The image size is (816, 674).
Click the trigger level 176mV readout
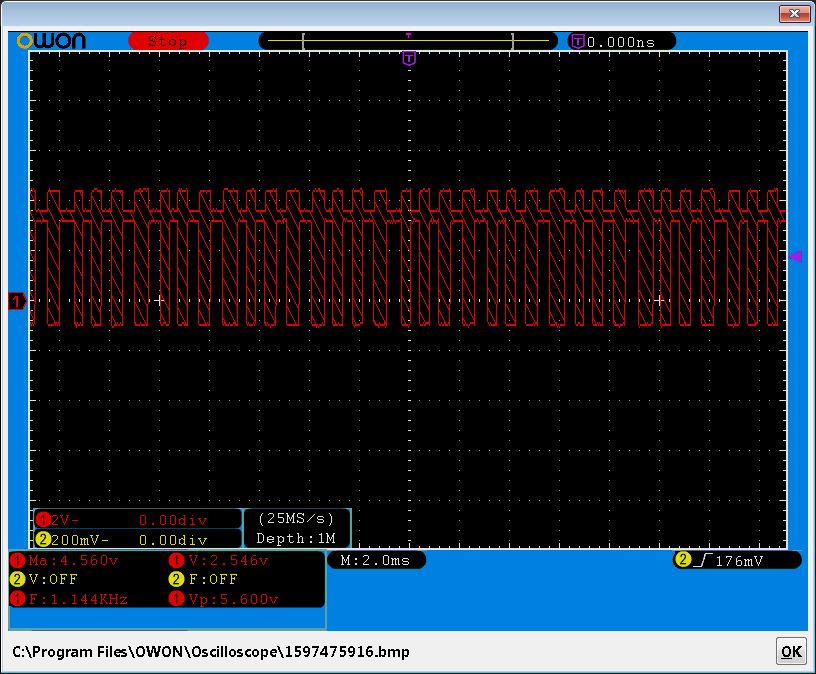tap(737, 561)
